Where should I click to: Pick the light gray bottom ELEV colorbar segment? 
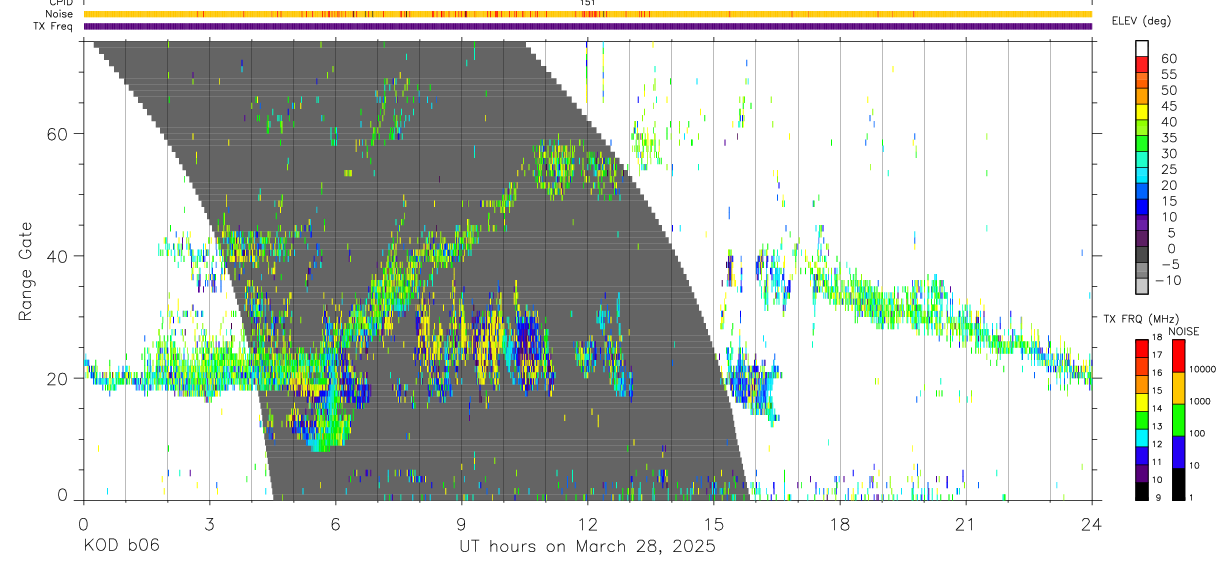pyautogui.click(x=1142, y=287)
